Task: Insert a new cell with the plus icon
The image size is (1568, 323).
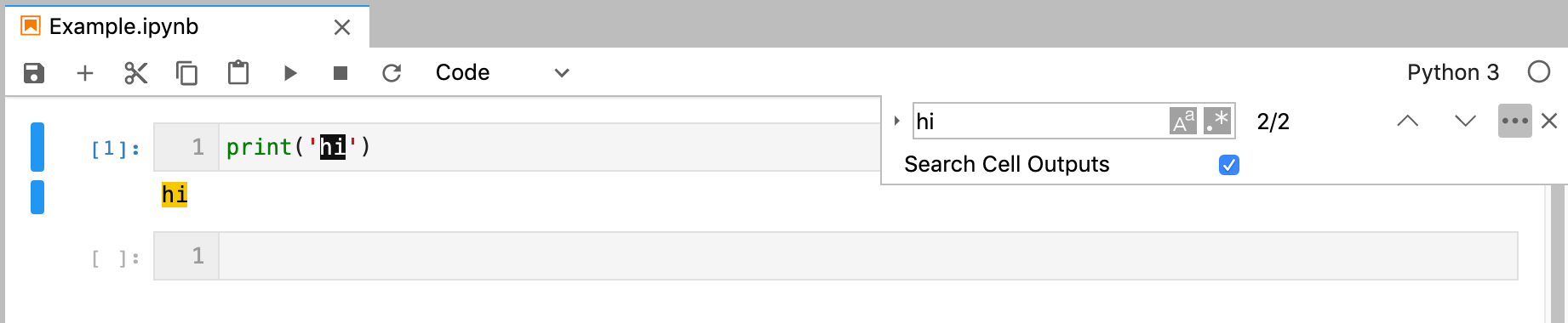Action: click(85, 73)
